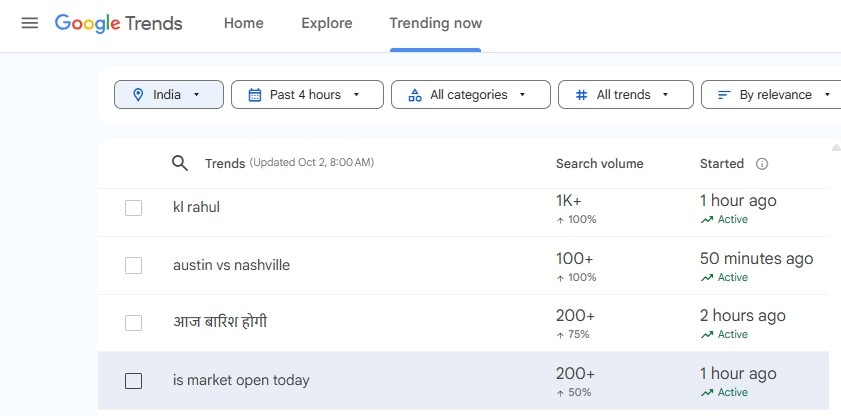This screenshot has width=841, height=416.
Task: Open the kl rahul trend
Action: pos(197,208)
